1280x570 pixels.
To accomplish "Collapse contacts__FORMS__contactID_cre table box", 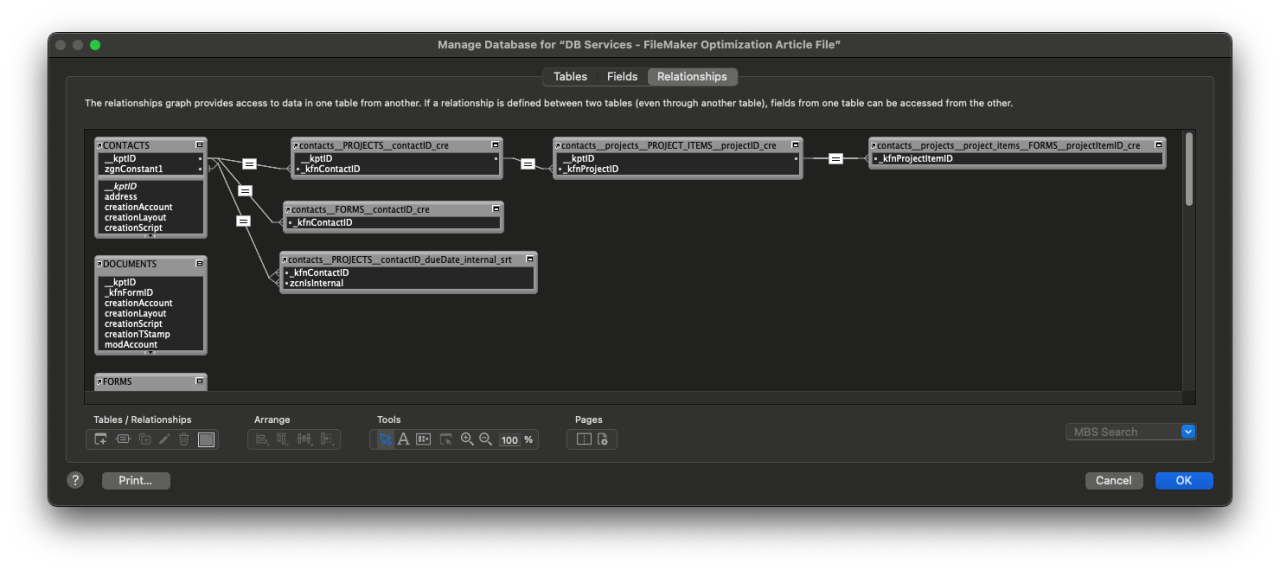I will tap(495, 209).
